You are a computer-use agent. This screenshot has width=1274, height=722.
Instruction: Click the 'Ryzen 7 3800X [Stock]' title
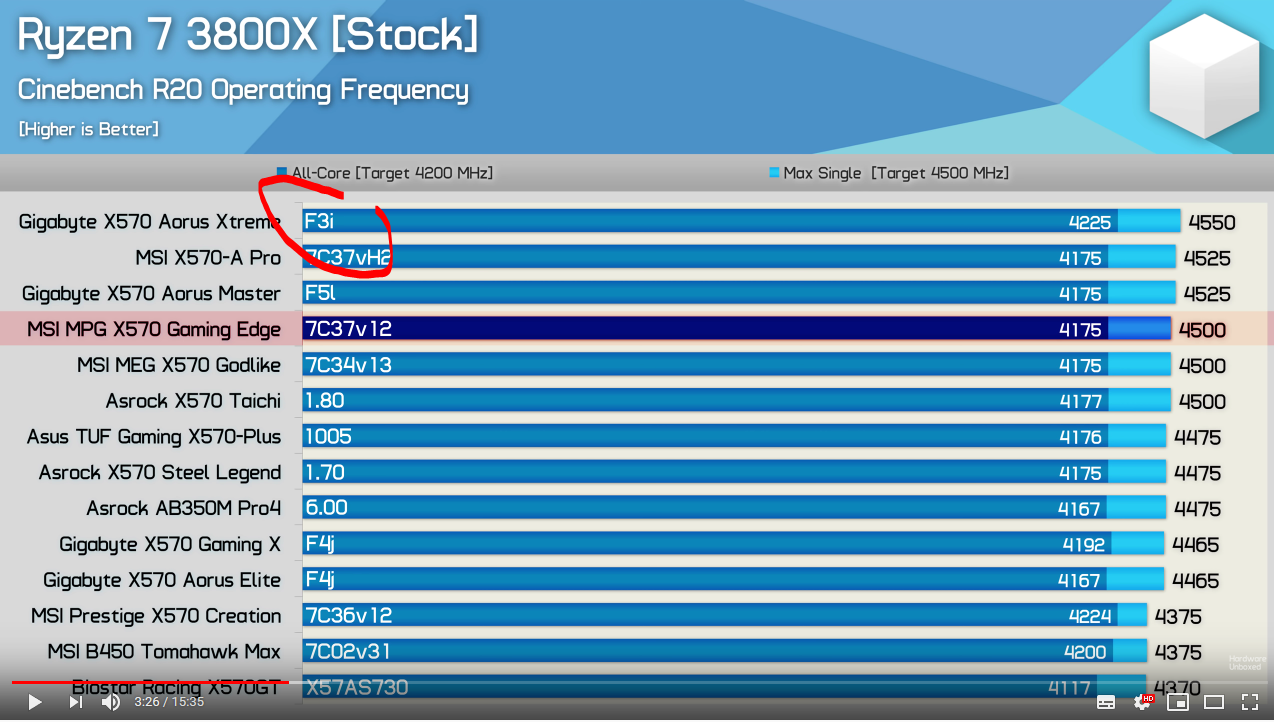pos(248,36)
